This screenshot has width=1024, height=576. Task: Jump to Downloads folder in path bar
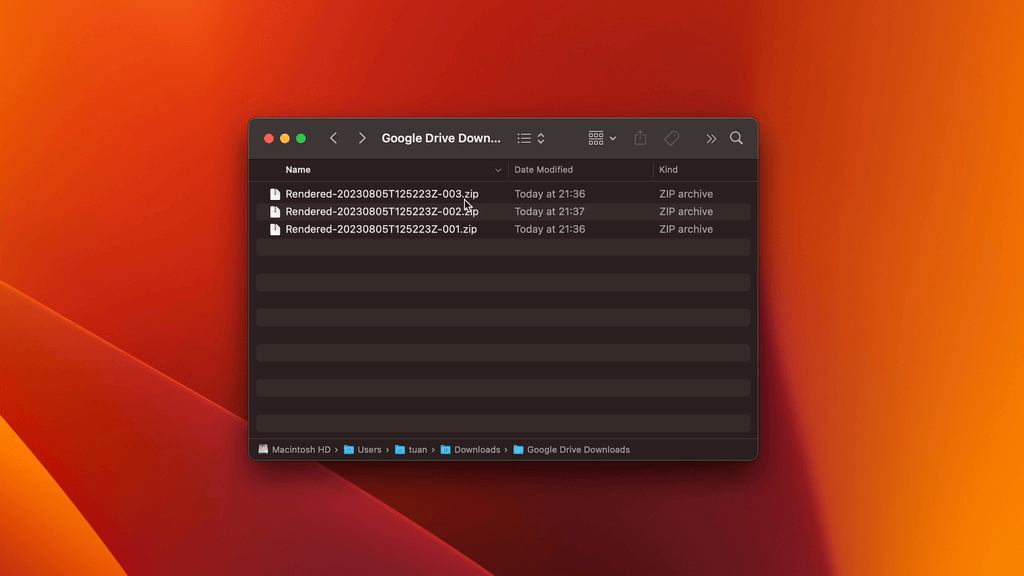coord(476,450)
